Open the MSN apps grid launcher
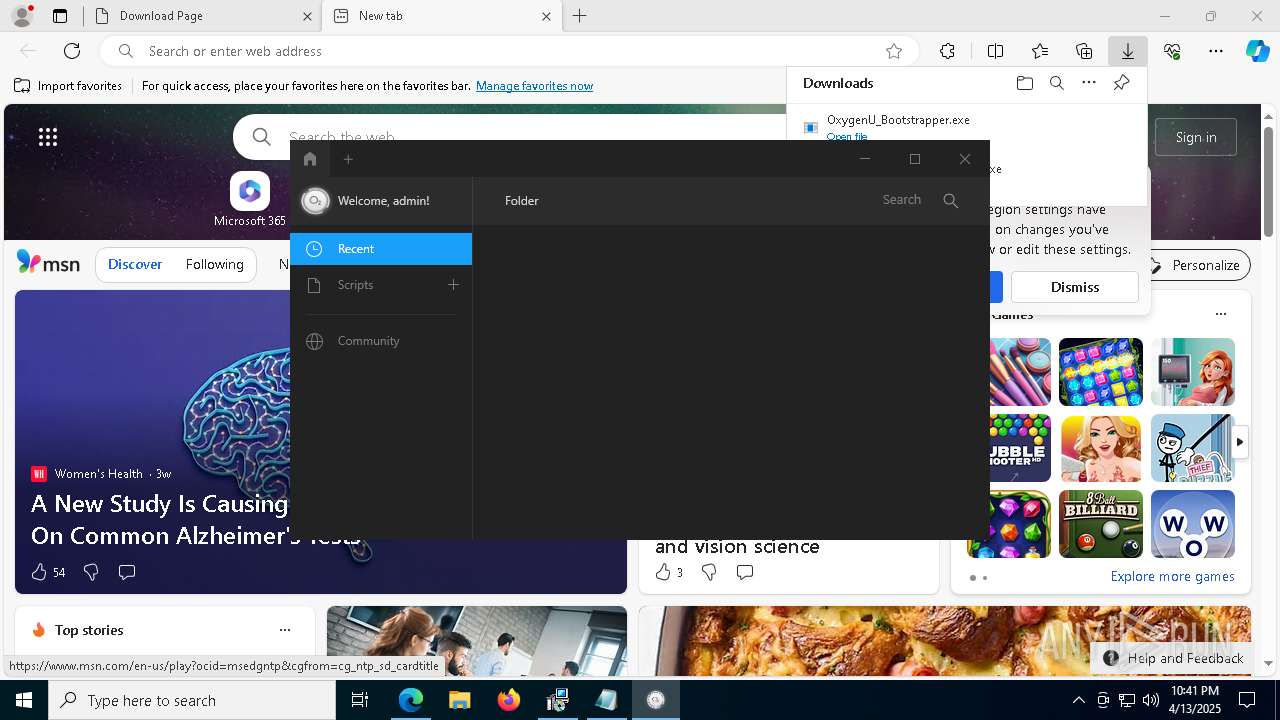1280x720 pixels. click(48, 137)
